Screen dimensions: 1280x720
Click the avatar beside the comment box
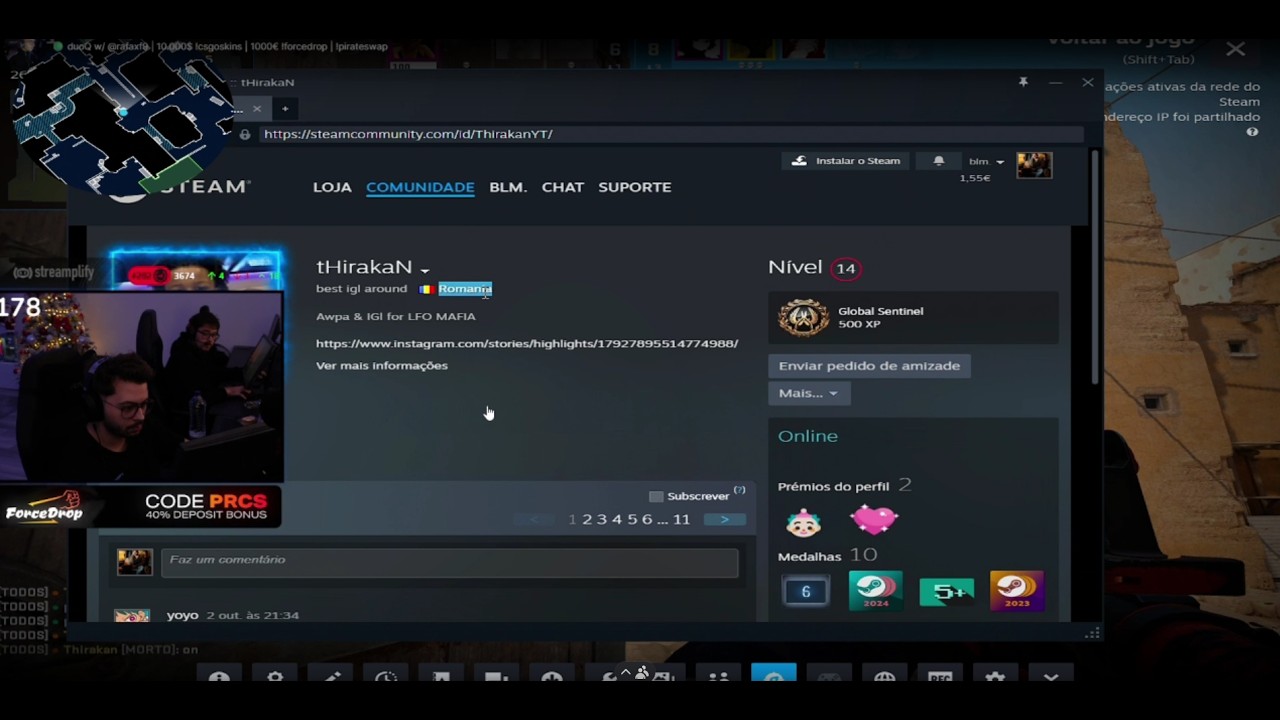pos(135,562)
